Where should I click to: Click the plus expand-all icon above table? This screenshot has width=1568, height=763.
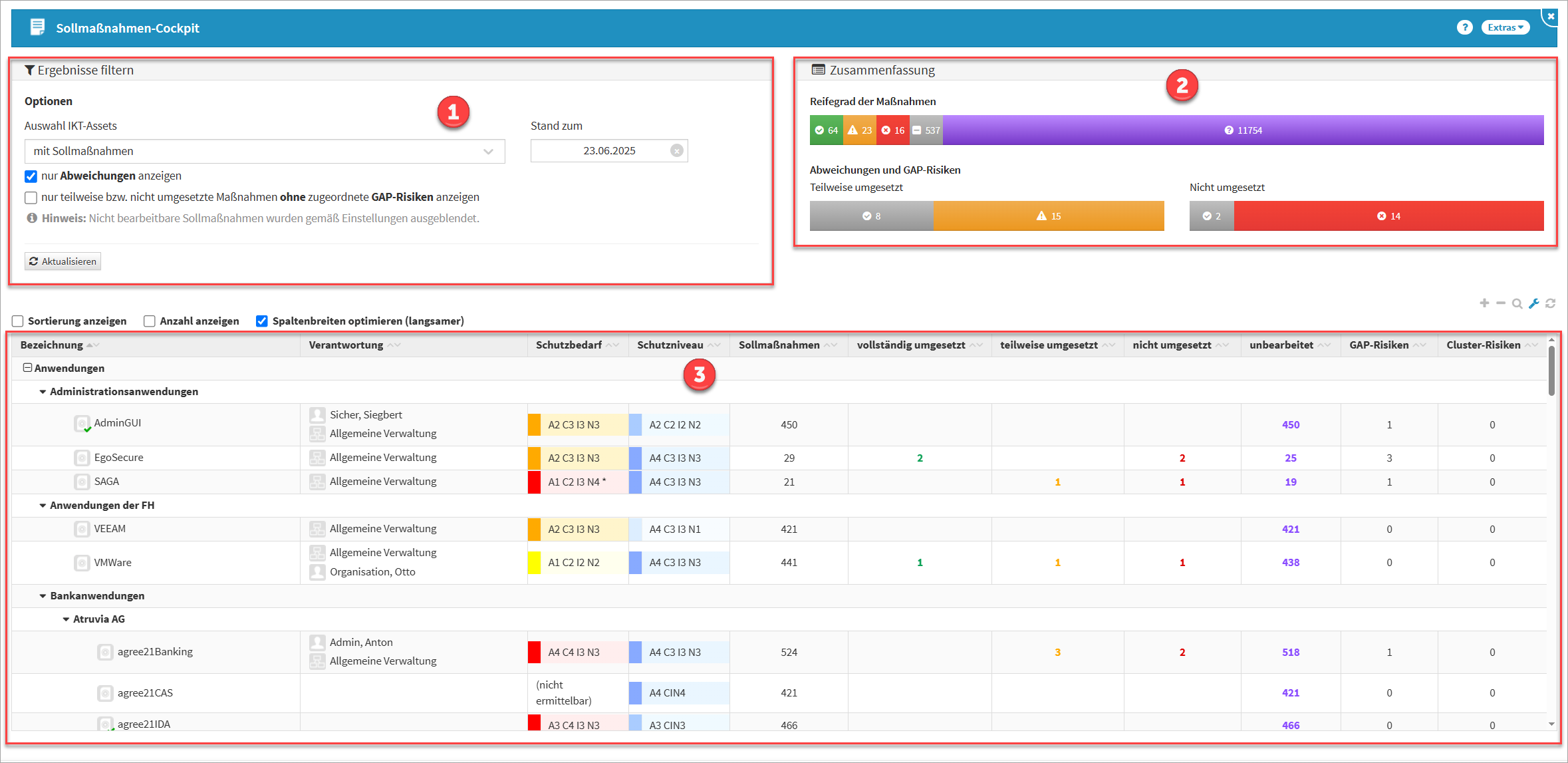pos(1484,303)
